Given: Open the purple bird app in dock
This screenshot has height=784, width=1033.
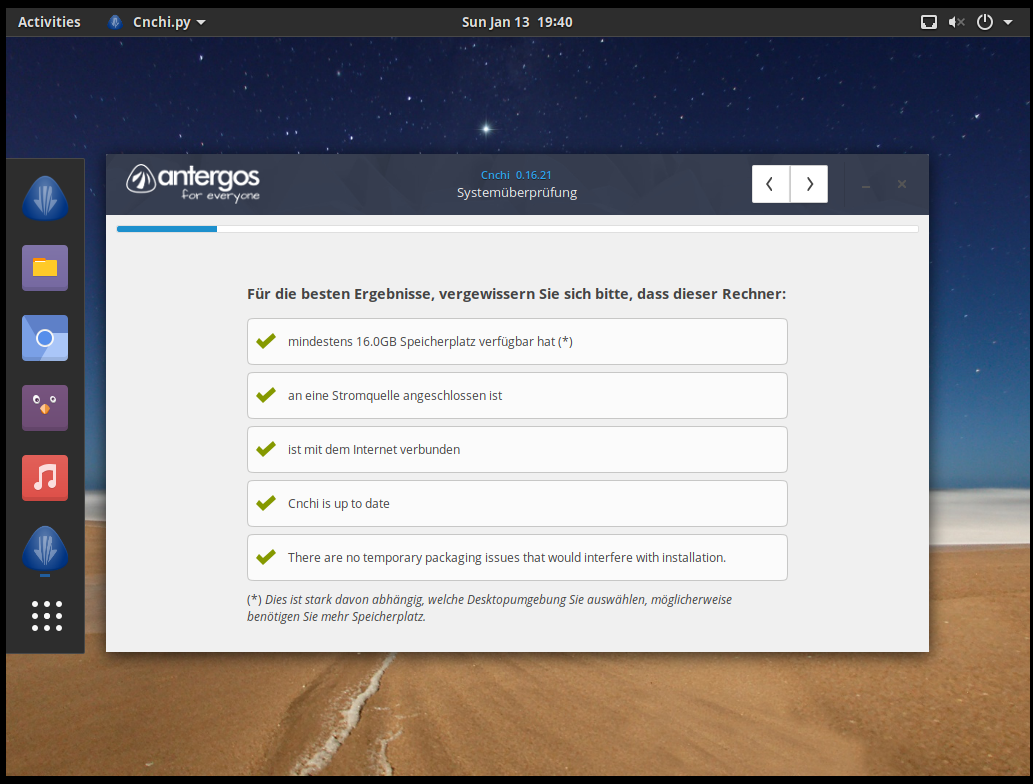Looking at the screenshot, I should point(45,407).
